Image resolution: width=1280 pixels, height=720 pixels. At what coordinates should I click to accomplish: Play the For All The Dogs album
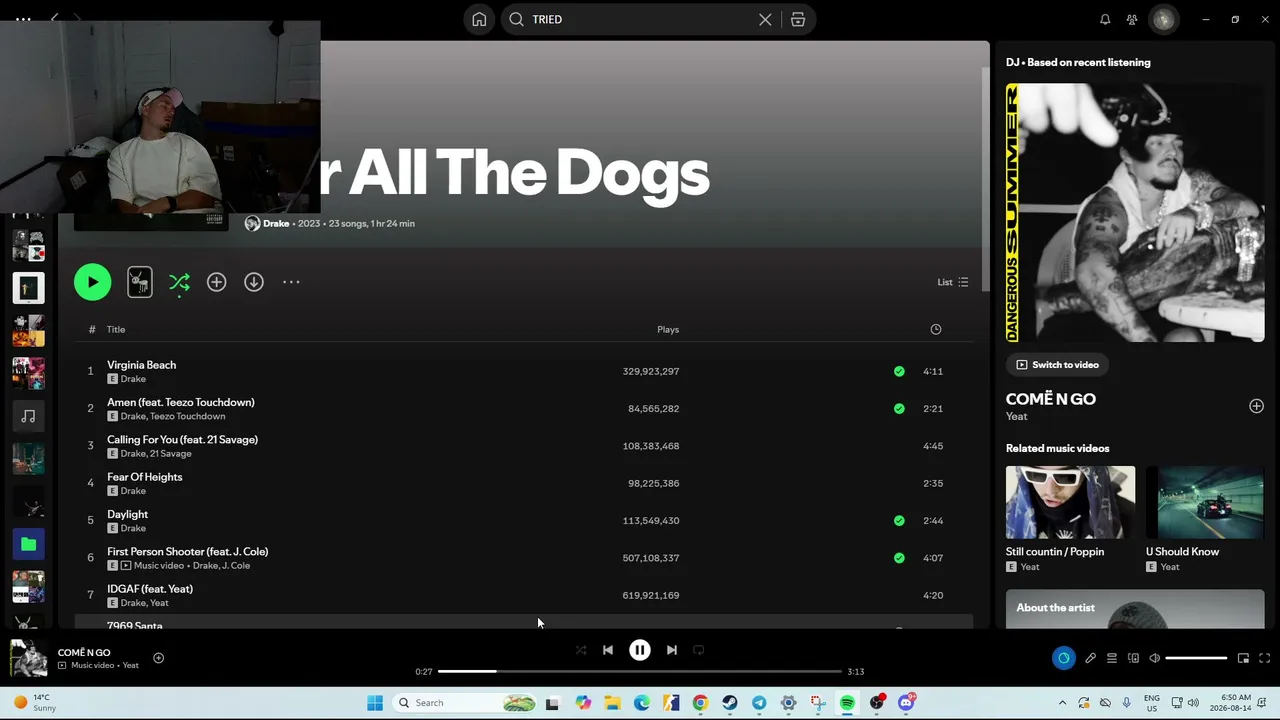[92, 282]
